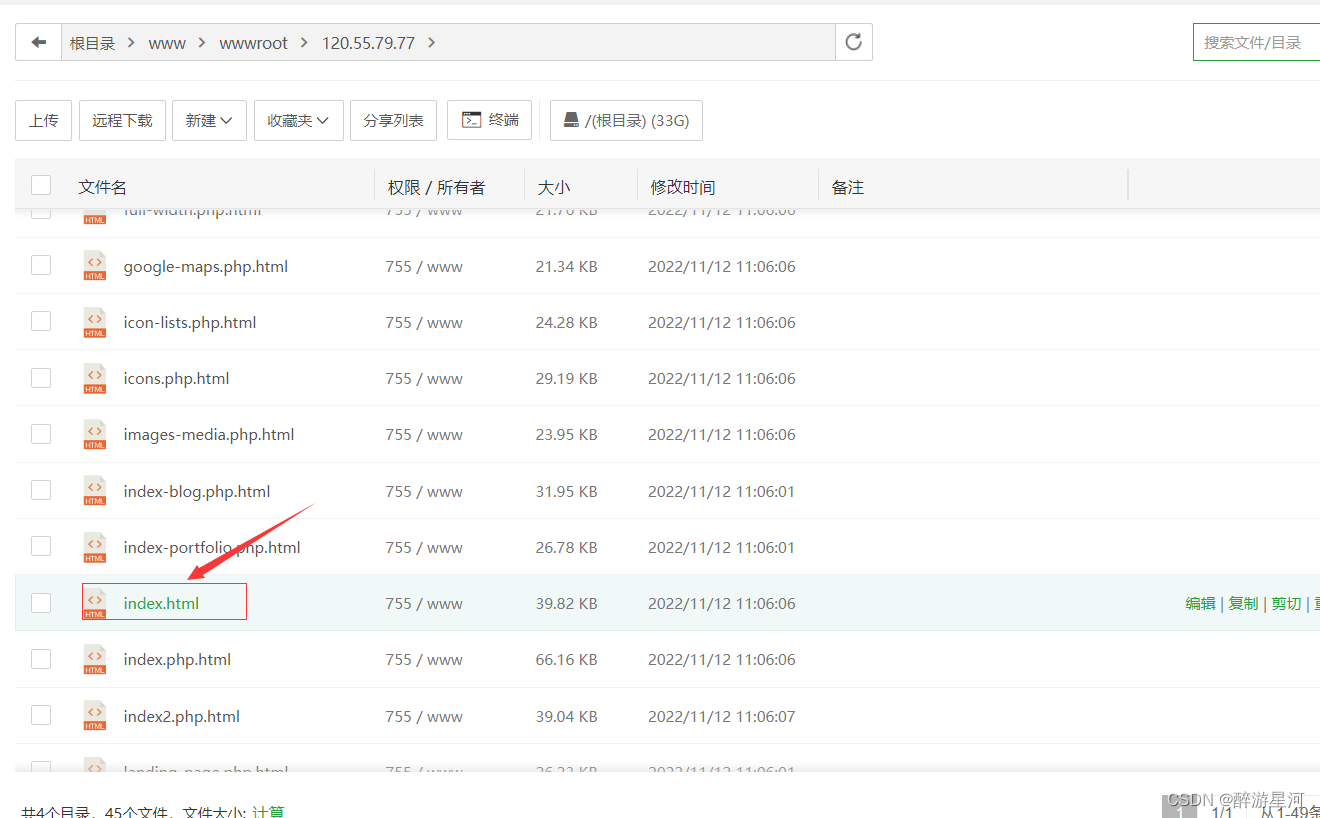The width and height of the screenshot is (1320, 818).
Task: Check the box for icon-lists.php.html
Action: (41, 321)
